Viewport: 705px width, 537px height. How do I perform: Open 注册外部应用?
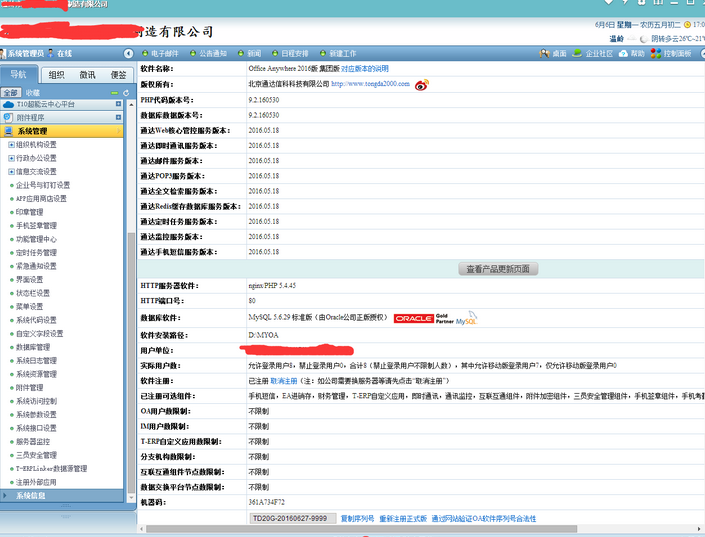point(36,482)
